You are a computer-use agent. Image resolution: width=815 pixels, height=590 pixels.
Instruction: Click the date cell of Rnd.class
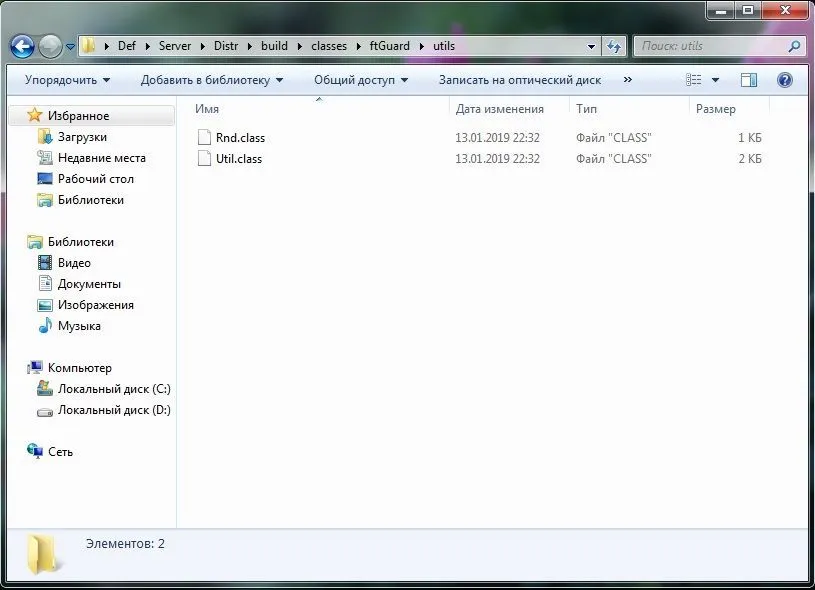click(497, 138)
